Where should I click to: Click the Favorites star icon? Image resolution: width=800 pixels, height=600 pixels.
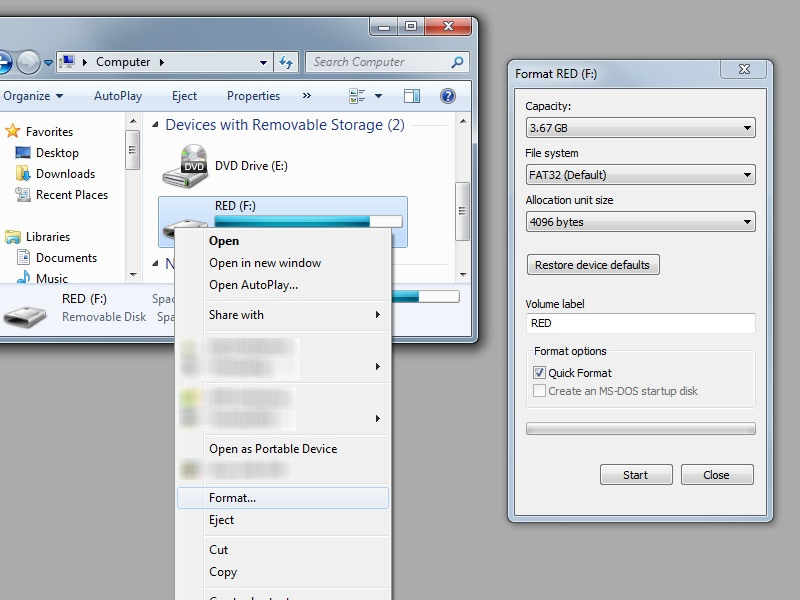(13, 131)
